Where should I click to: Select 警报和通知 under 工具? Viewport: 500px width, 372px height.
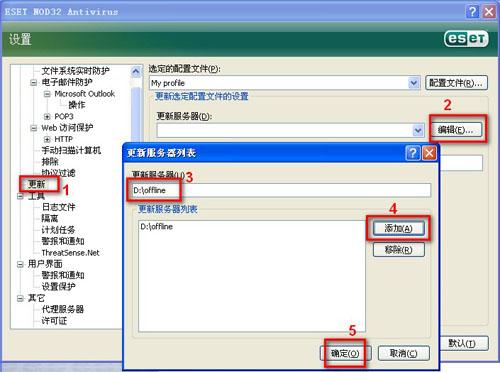[63, 241]
